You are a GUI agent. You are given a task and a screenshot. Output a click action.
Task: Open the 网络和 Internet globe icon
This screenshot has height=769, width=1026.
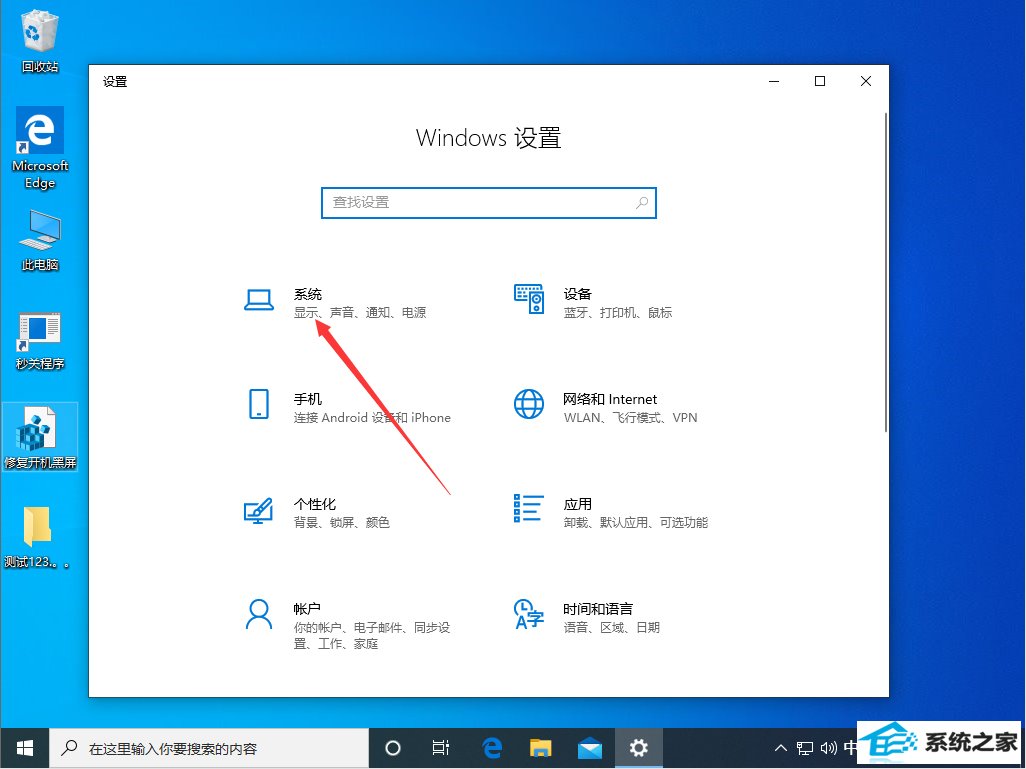(x=529, y=404)
